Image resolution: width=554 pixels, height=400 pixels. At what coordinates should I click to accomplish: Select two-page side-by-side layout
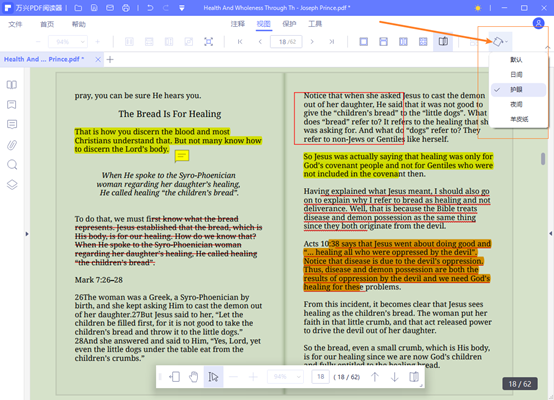click(x=403, y=42)
